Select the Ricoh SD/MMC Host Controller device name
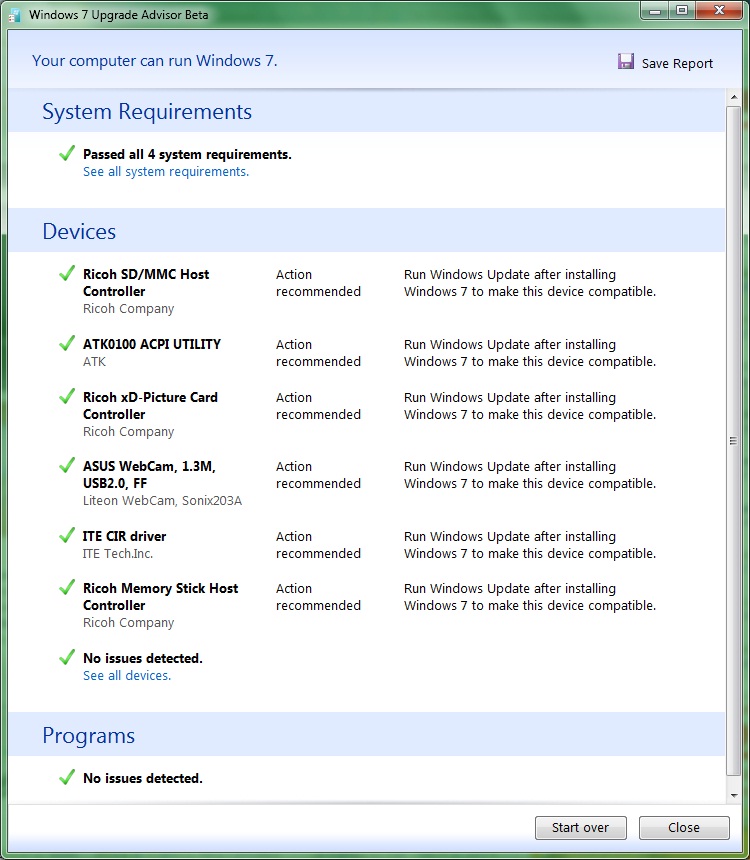The image size is (750, 860). coord(146,283)
